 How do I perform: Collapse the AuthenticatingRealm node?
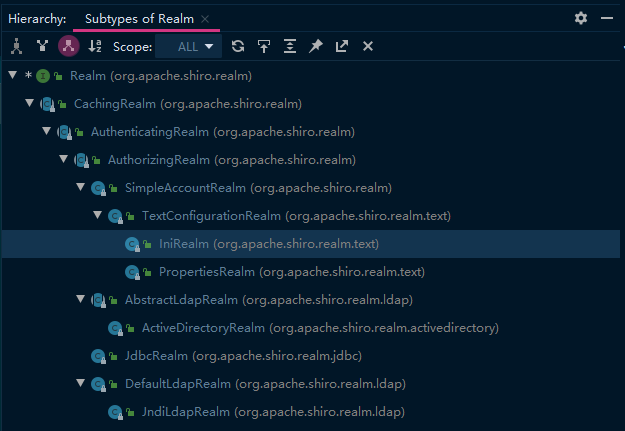click(x=47, y=131)
